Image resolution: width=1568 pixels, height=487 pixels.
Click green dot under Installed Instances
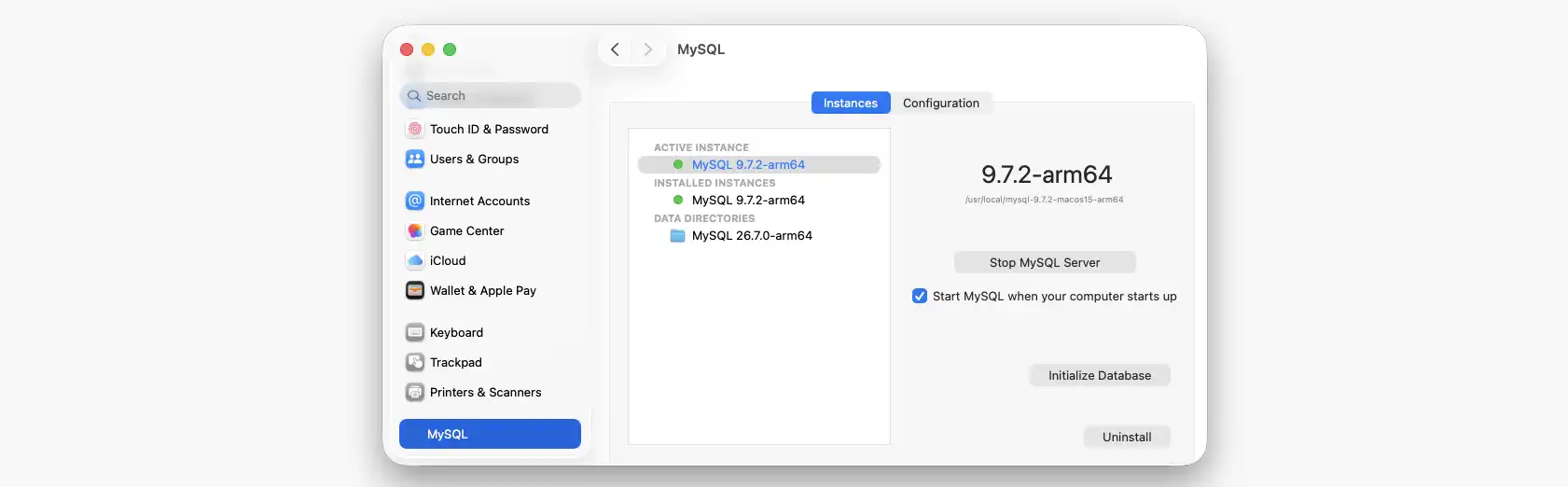click(x=678, y=200)
